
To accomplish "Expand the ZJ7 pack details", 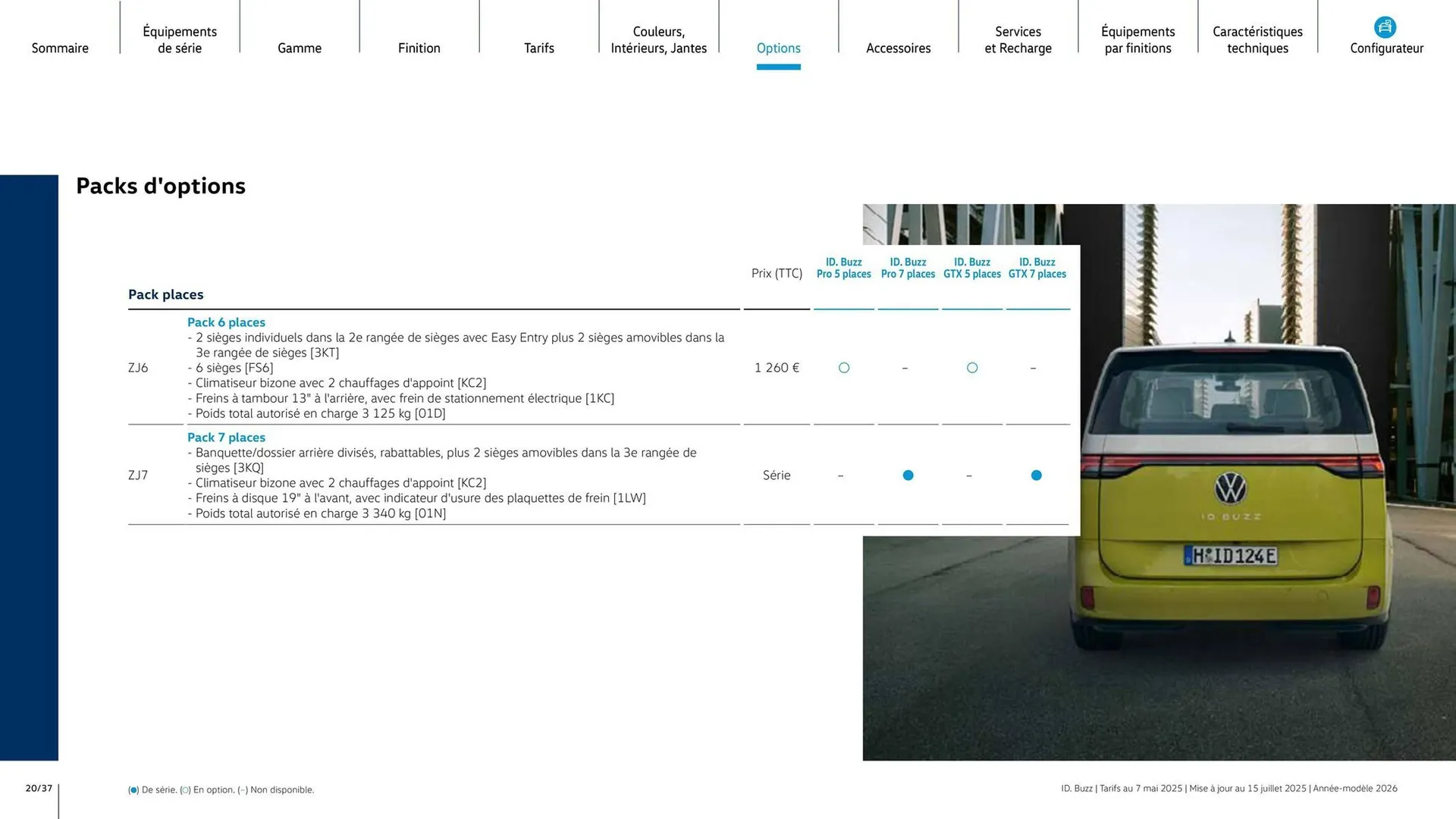I will [x=226, y=438].
